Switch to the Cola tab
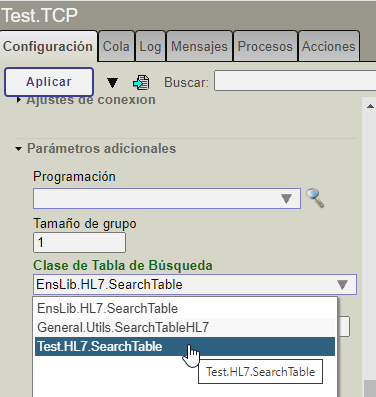The image size is (376, 397). [x=116, y=46]
